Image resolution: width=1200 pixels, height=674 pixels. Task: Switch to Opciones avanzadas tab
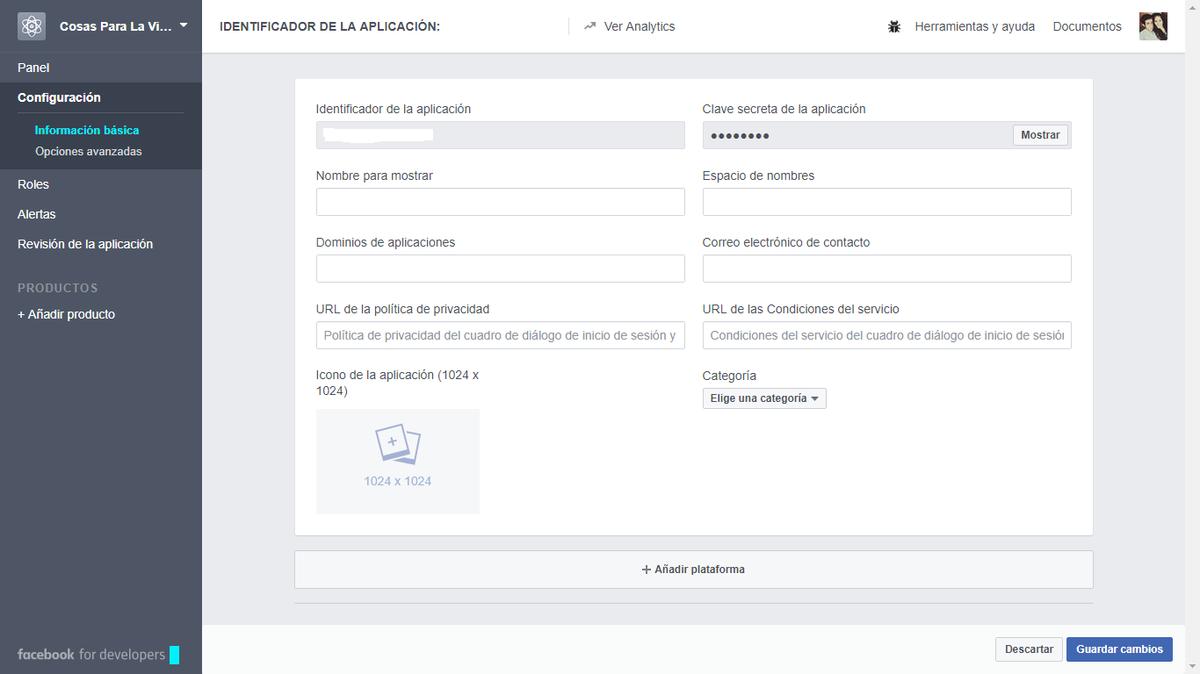(86, 151)
